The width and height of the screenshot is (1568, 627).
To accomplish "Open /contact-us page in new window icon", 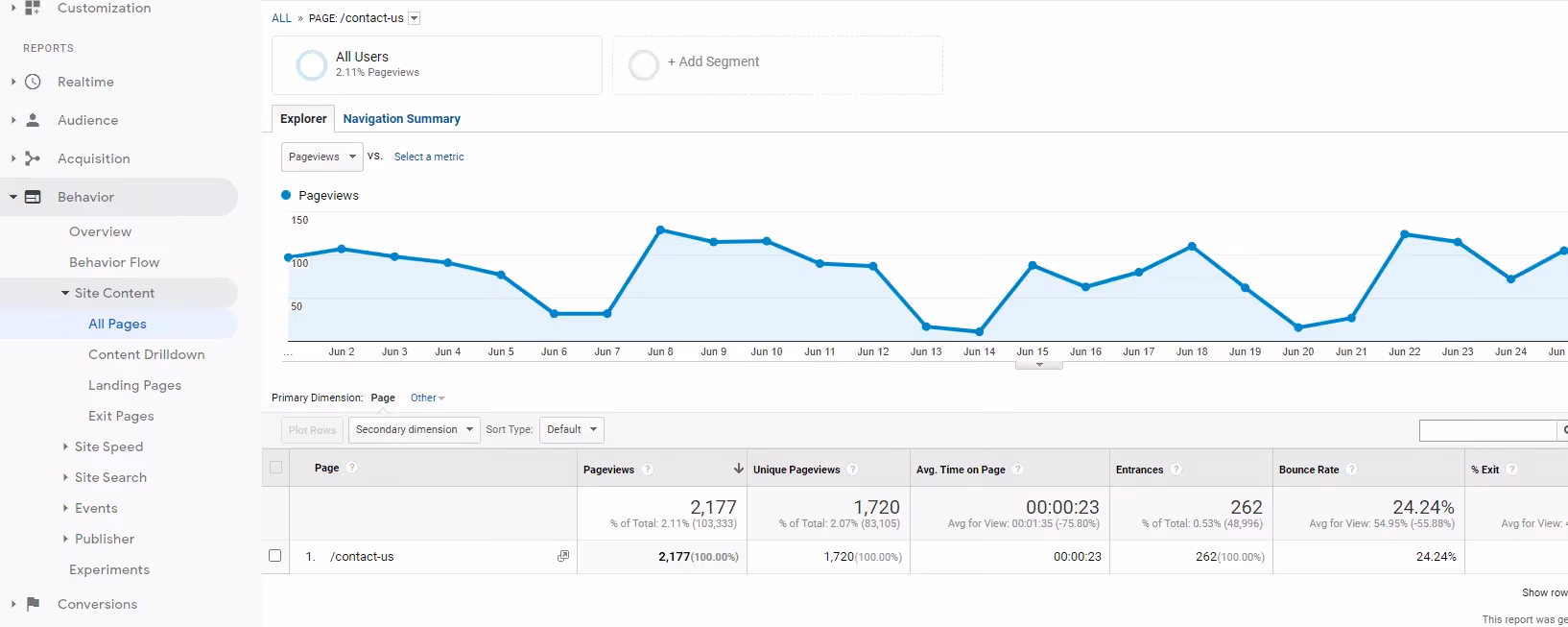I will (x=563, y=556).
